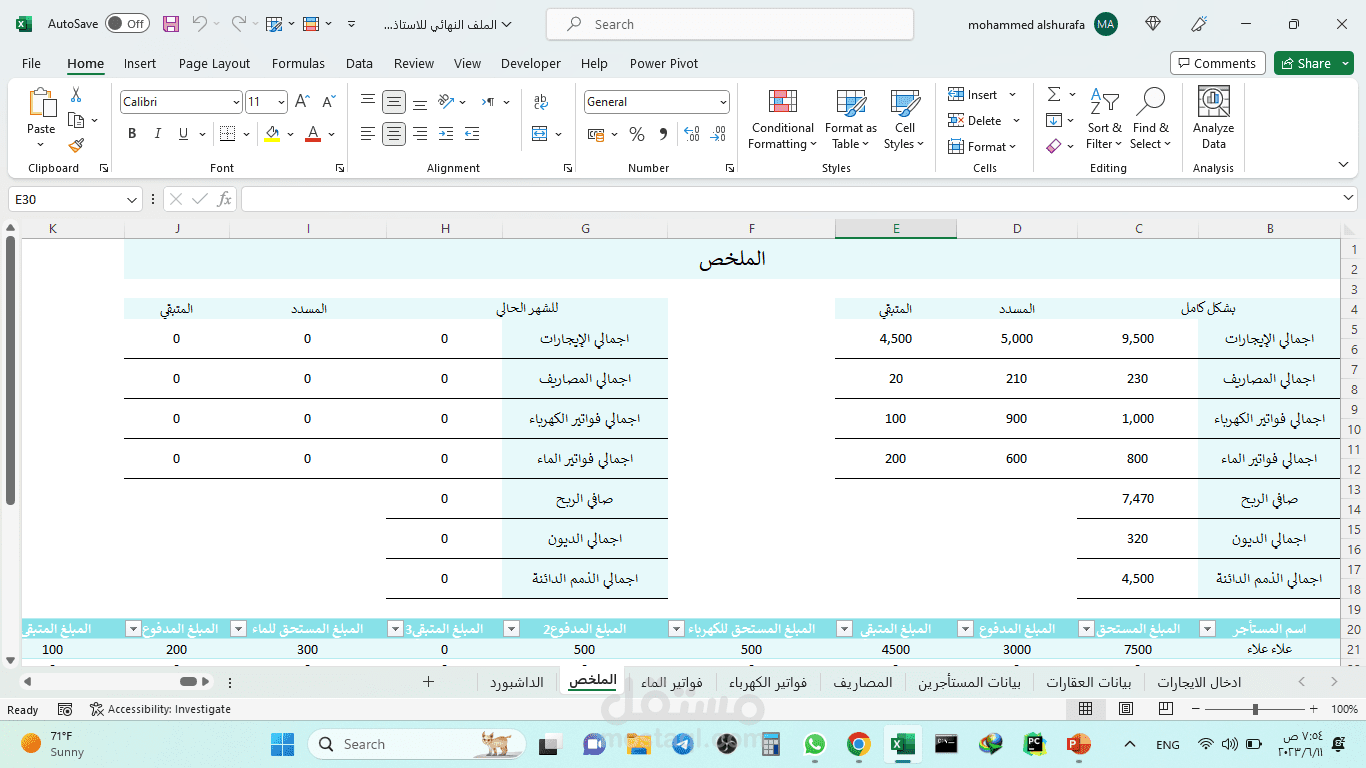Open the Power Pivot ribbon tab
Viewport: 1366px width, 768px height.
click(664, 63)
